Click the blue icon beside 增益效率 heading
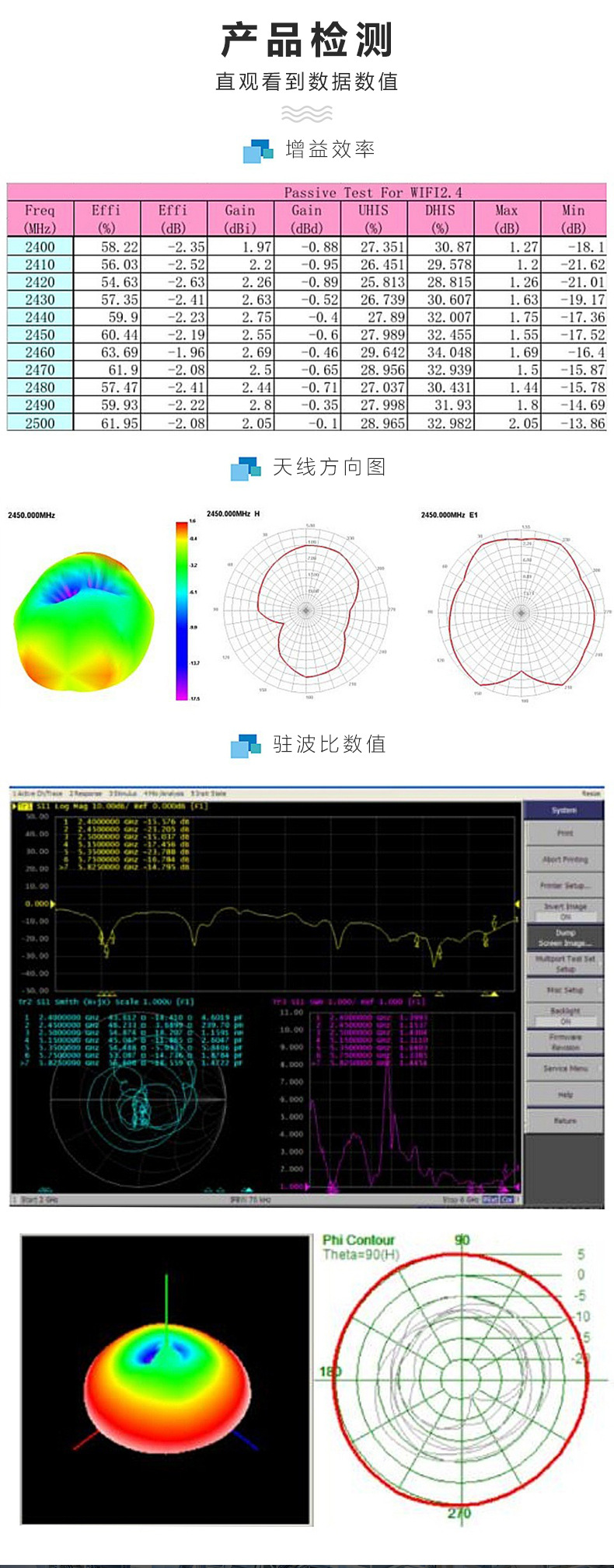This screenshot has height=1568, width=614. (258, 151)
